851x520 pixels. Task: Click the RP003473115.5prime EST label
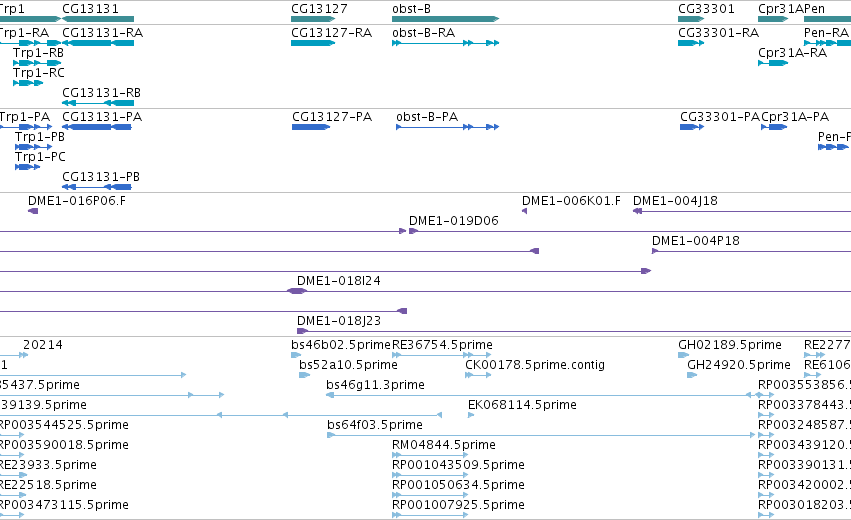click(x=64, y=505)
